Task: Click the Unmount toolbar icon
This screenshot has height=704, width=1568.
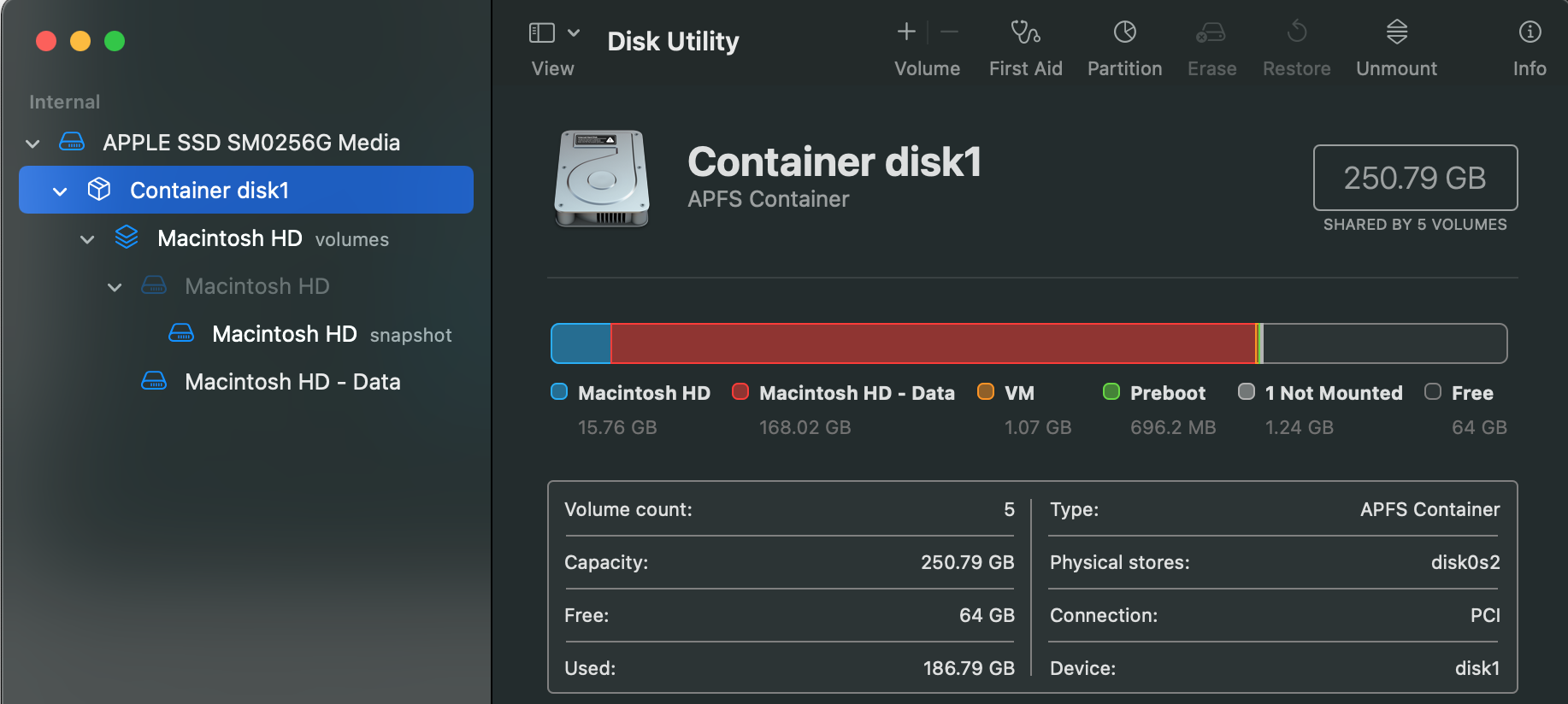Action: click(1396, 33)
